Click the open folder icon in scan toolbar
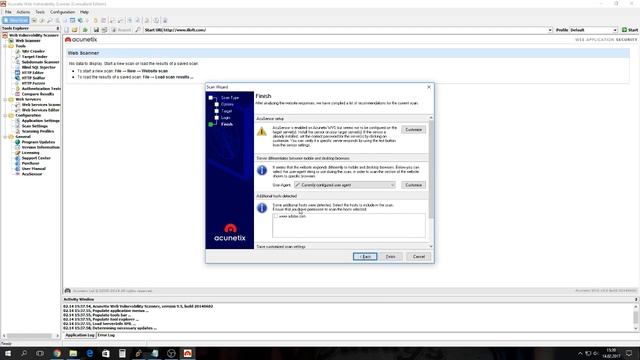 point(75,30)
